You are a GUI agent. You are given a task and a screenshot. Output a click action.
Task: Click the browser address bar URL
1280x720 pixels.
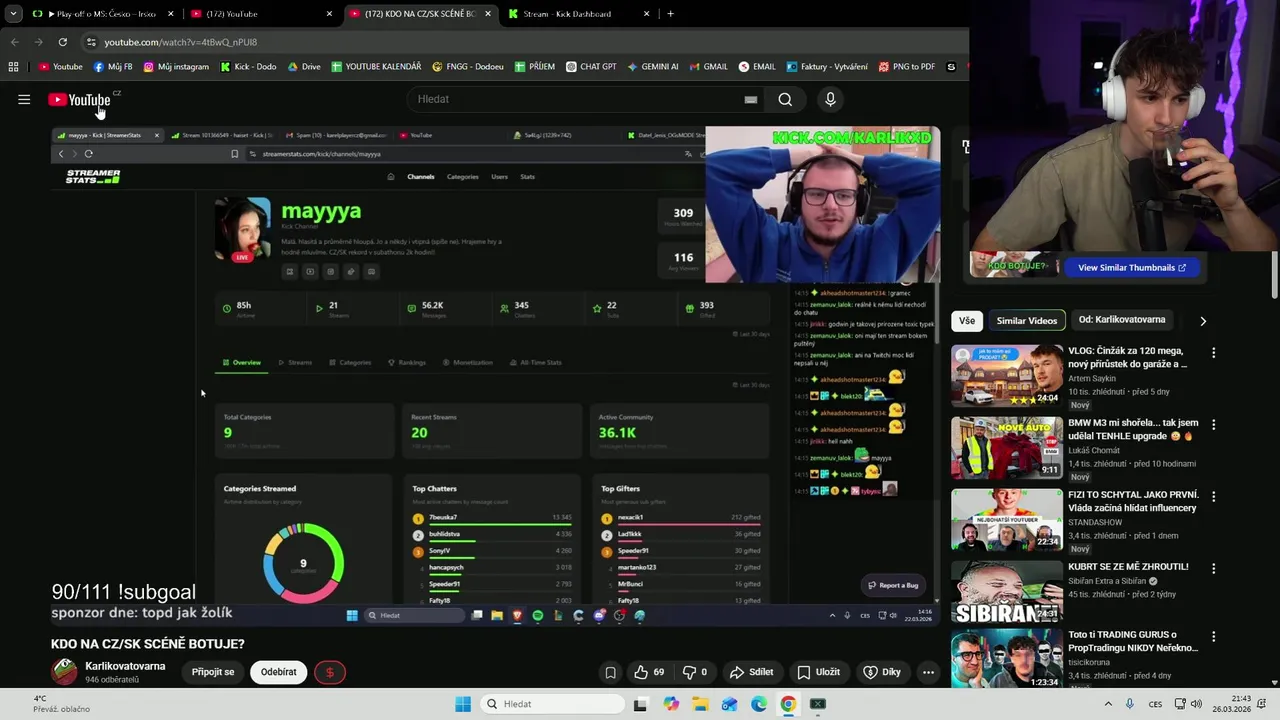pos(181,42)
